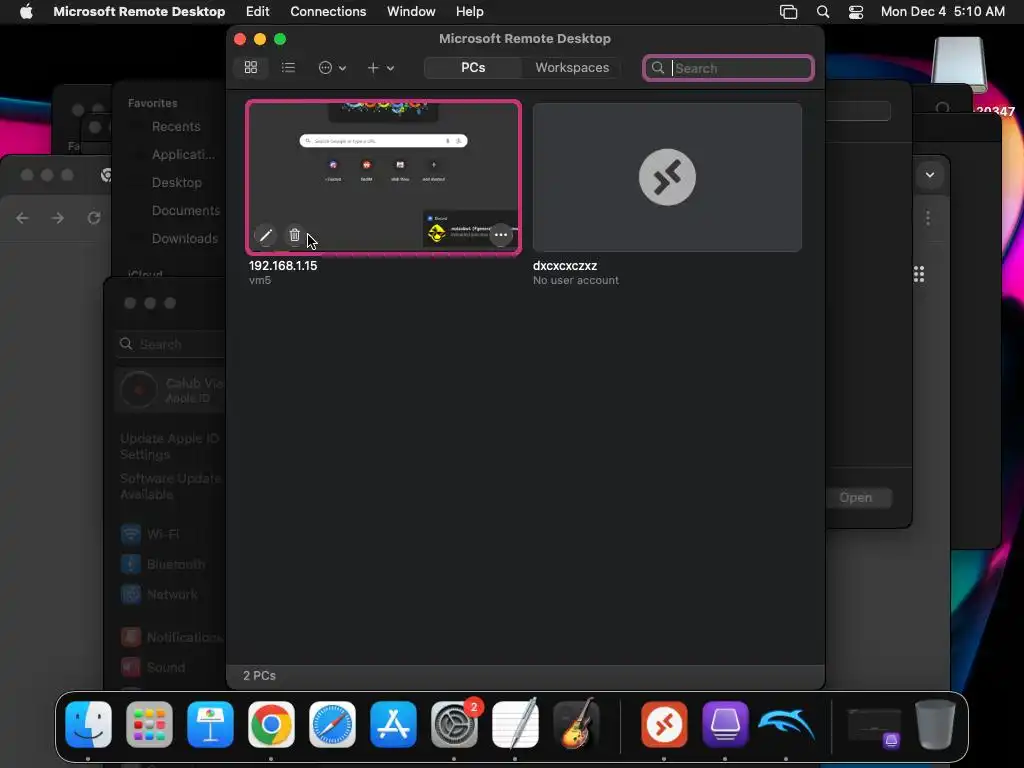Open GarageBand from the Dock
This screenshot has width=1024, height=768.
click(x=576, y=724)
